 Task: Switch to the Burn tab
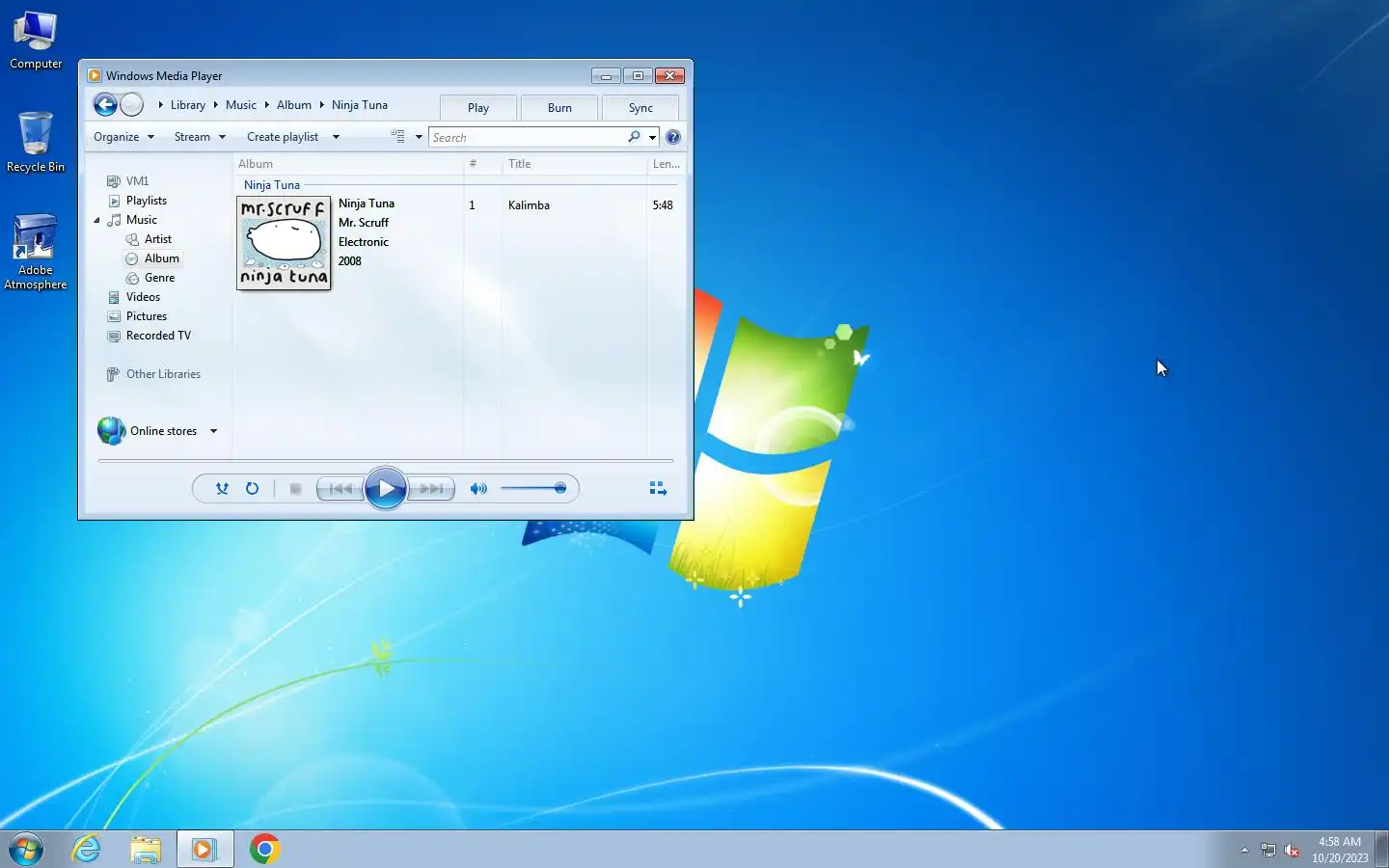(559, 107)
